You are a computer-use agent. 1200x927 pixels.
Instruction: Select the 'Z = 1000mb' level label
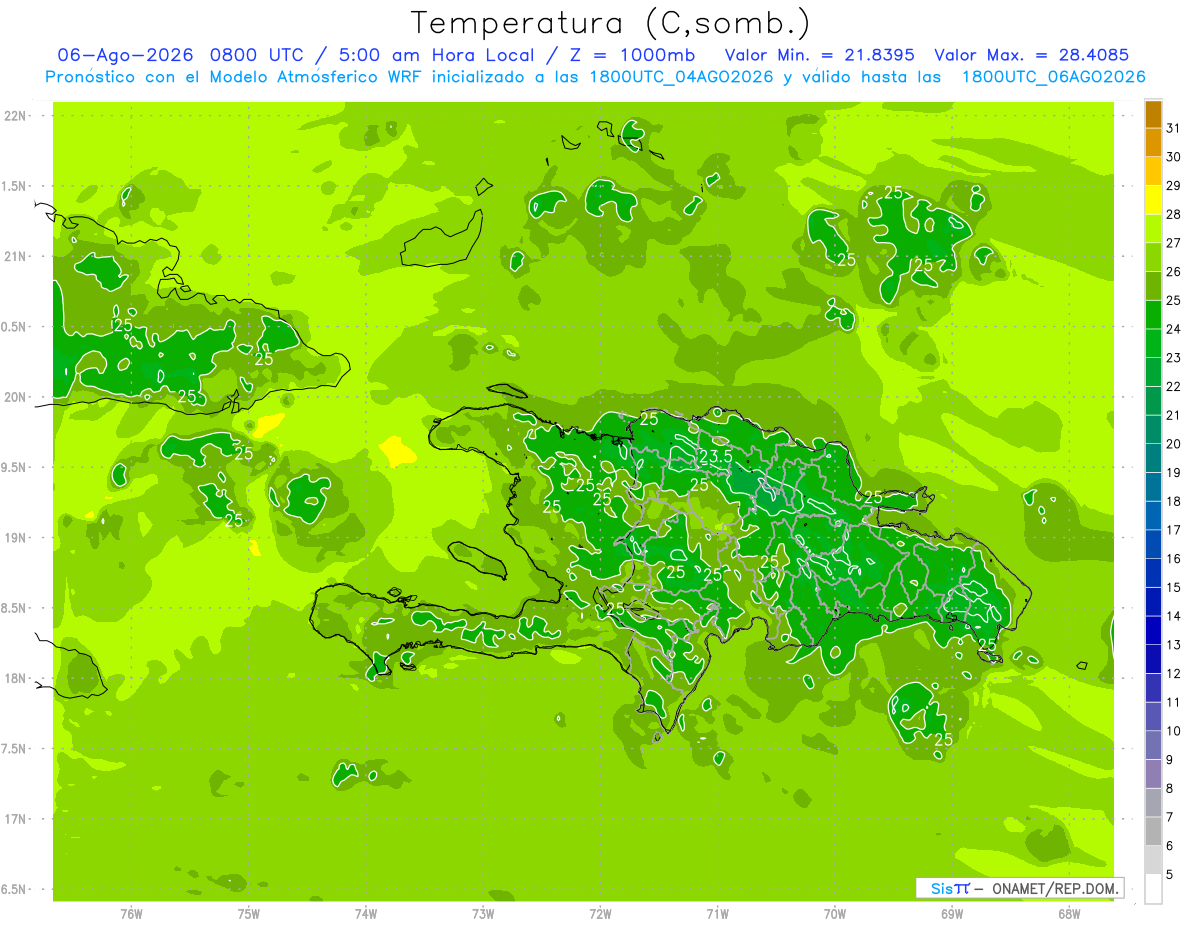(x=631, y=55)
